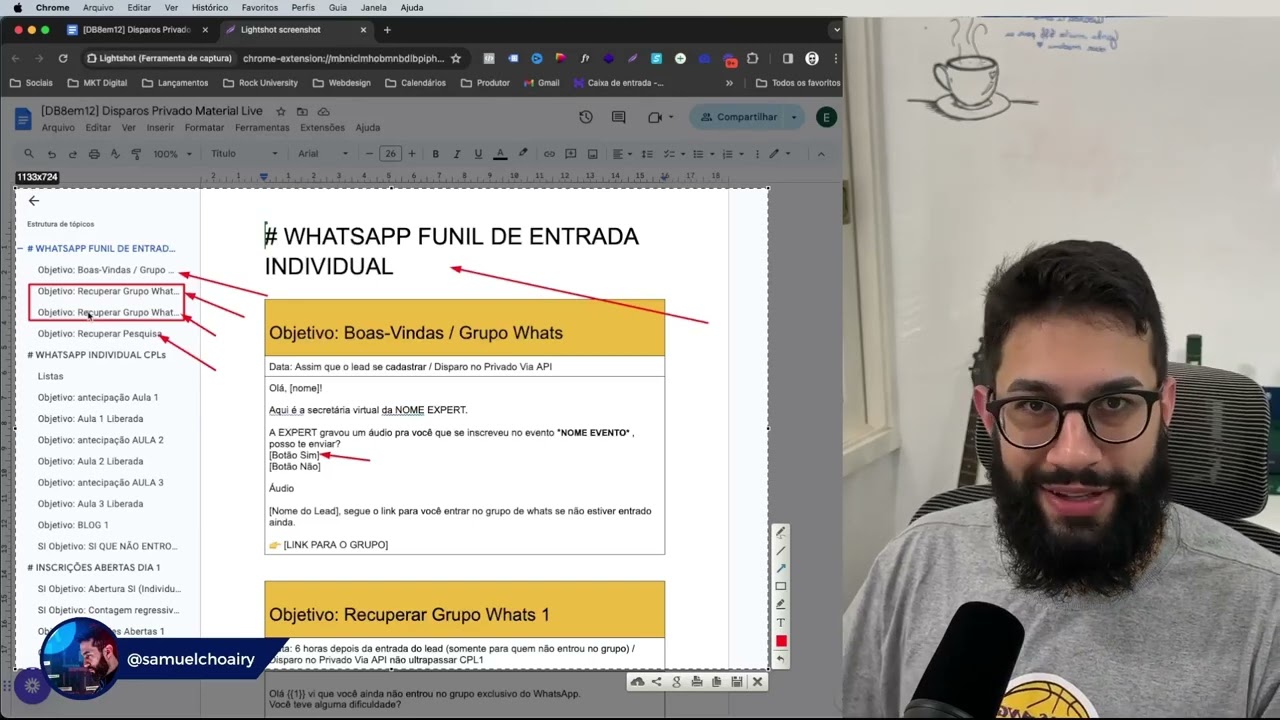
Task: Upload screenshot to the Lightshot cloud
Action: pyautogui.click(x=637, y=682)
